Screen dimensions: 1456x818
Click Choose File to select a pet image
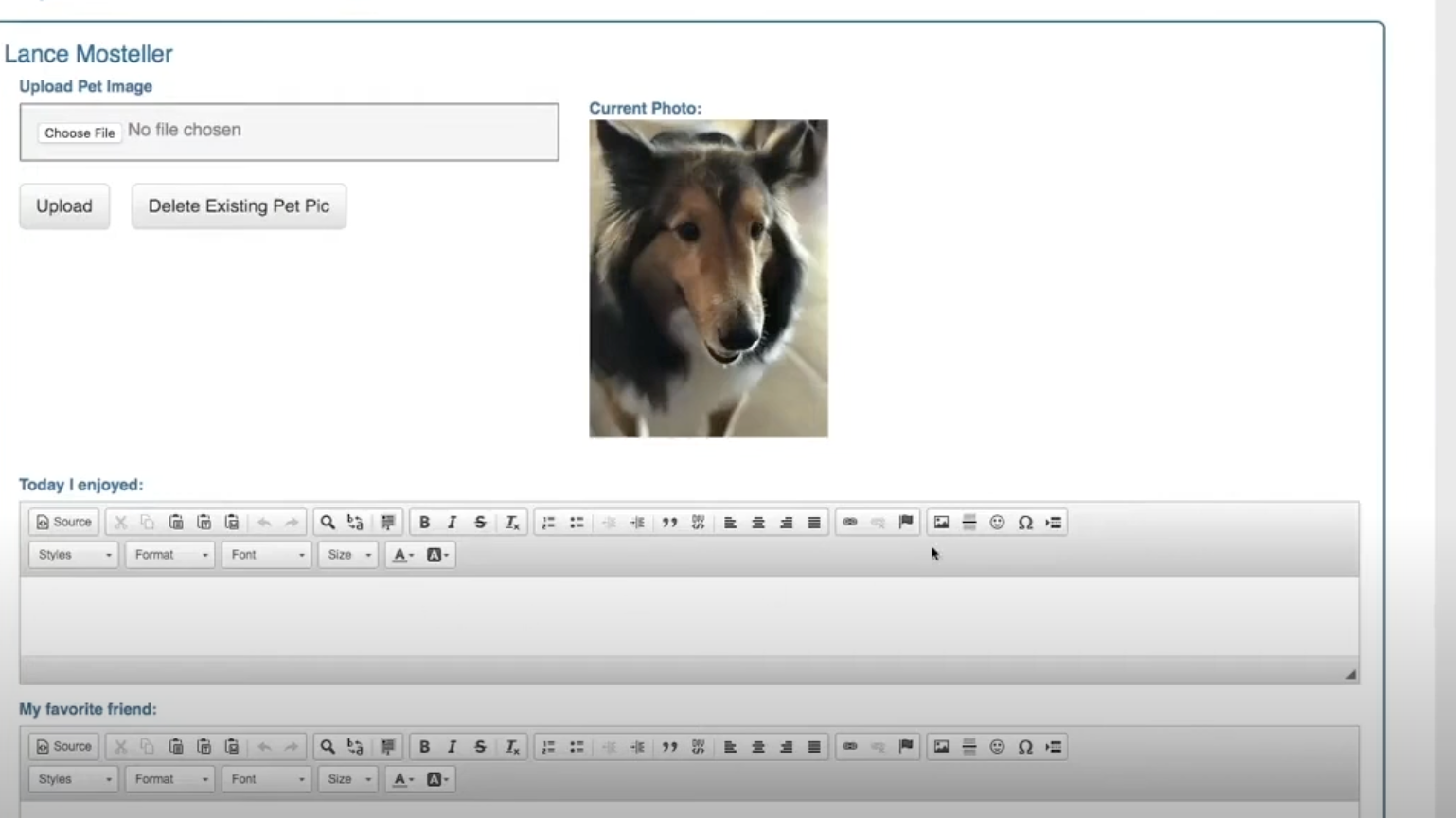click(x=79, y=133)
